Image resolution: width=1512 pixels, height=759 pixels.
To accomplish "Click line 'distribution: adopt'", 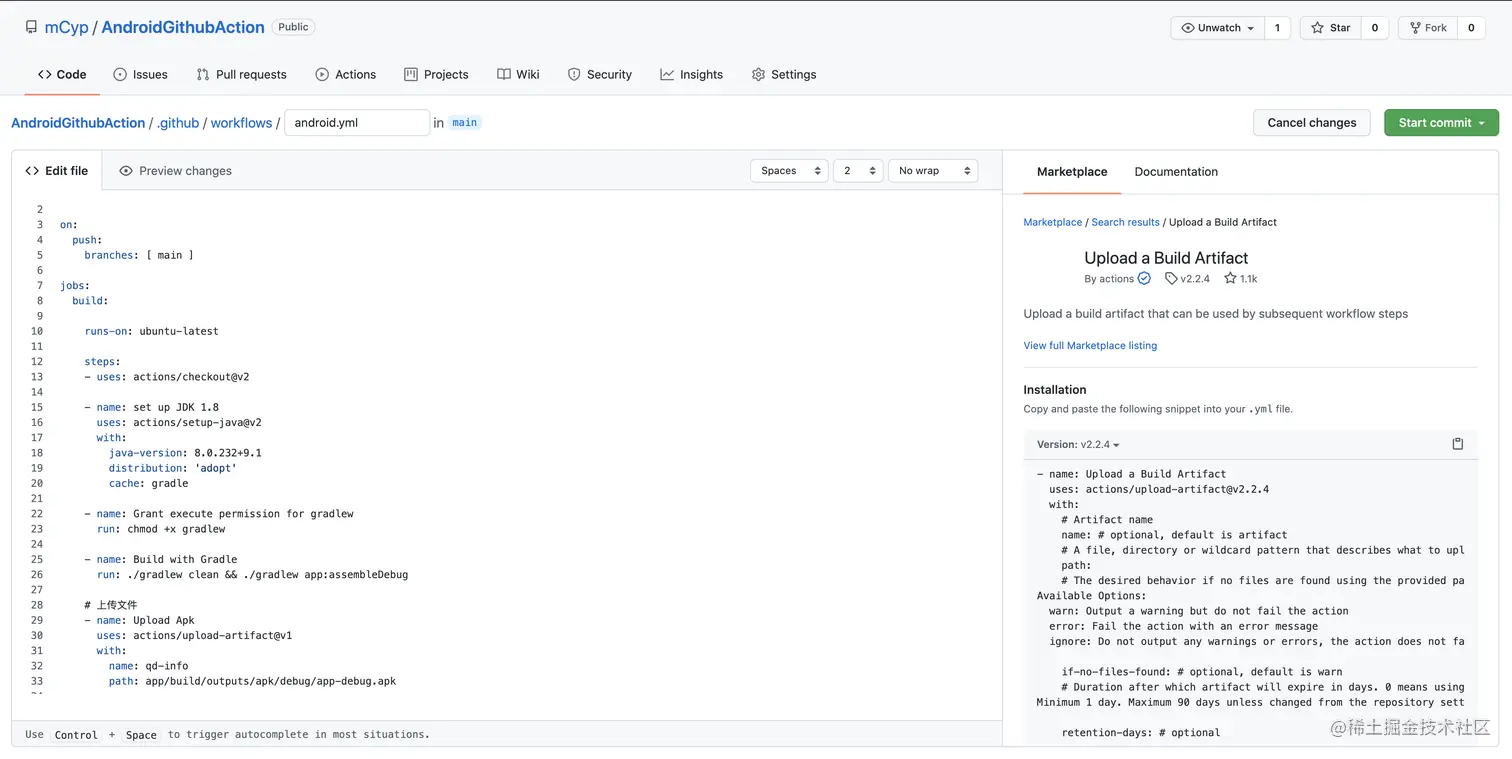I will tap(173, 468).
